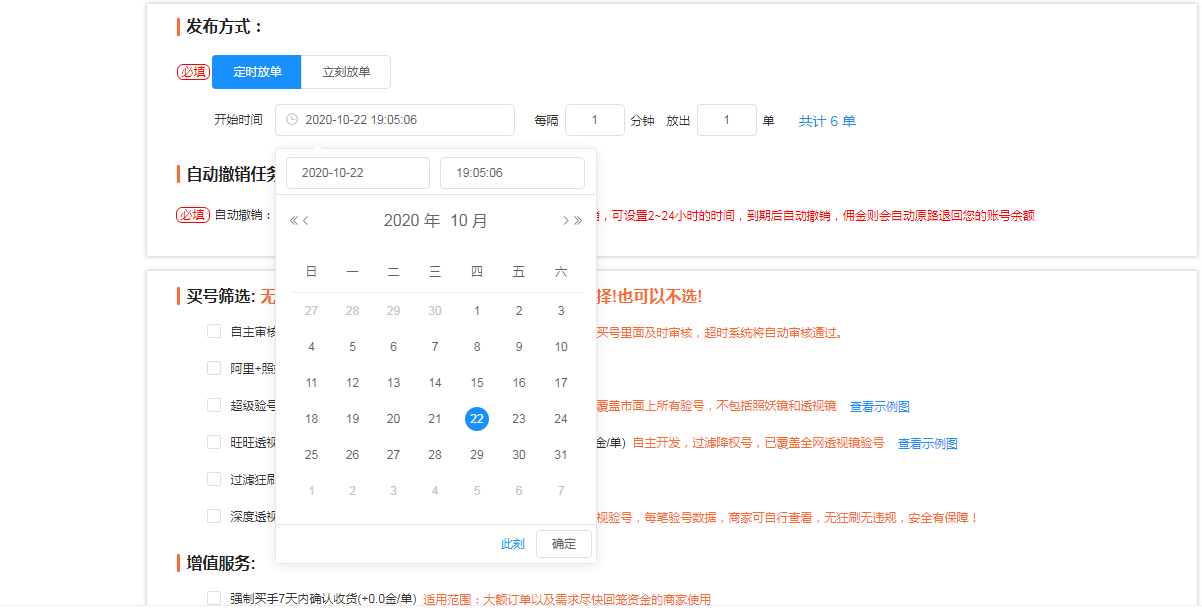1202x611 pixels.
Task: Pick October 15 in the calendar
Action: (477, 383)
